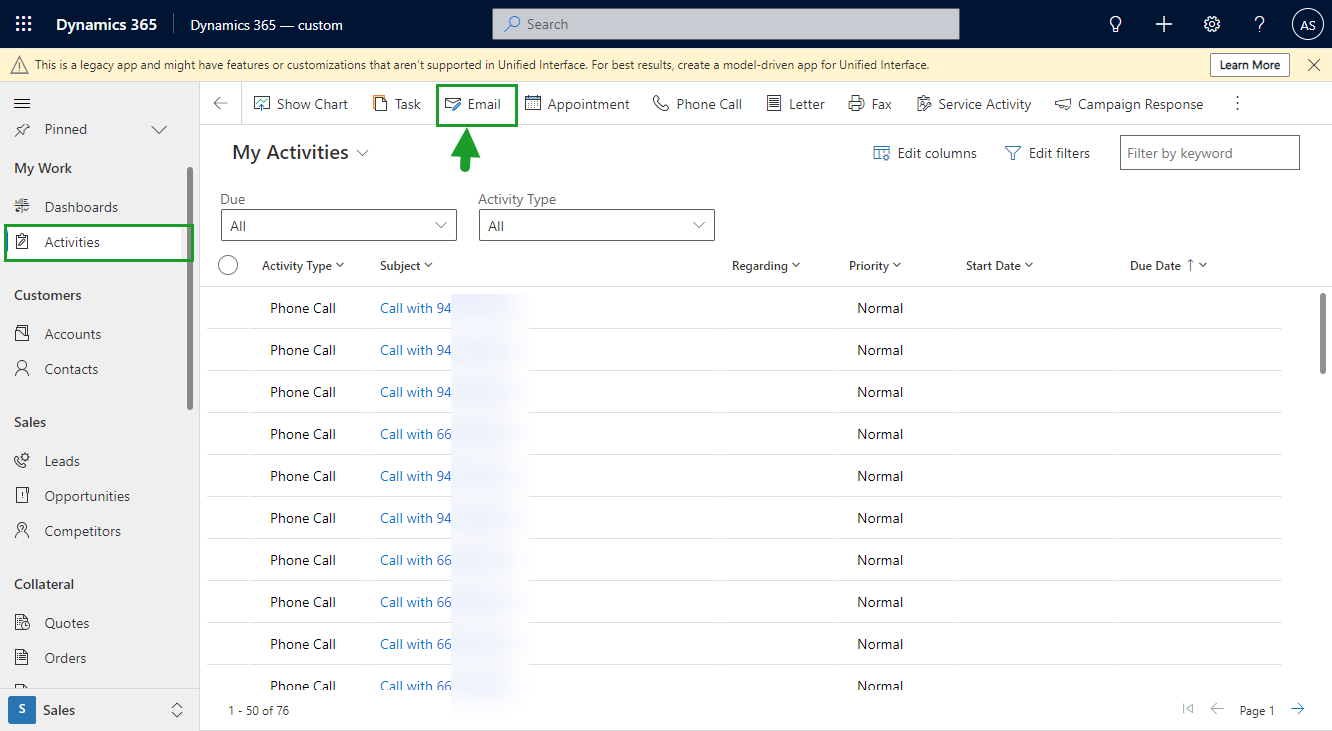This screenshot has width=1332, height=731.
Task: Create a new Email activity
Action: 476,103
